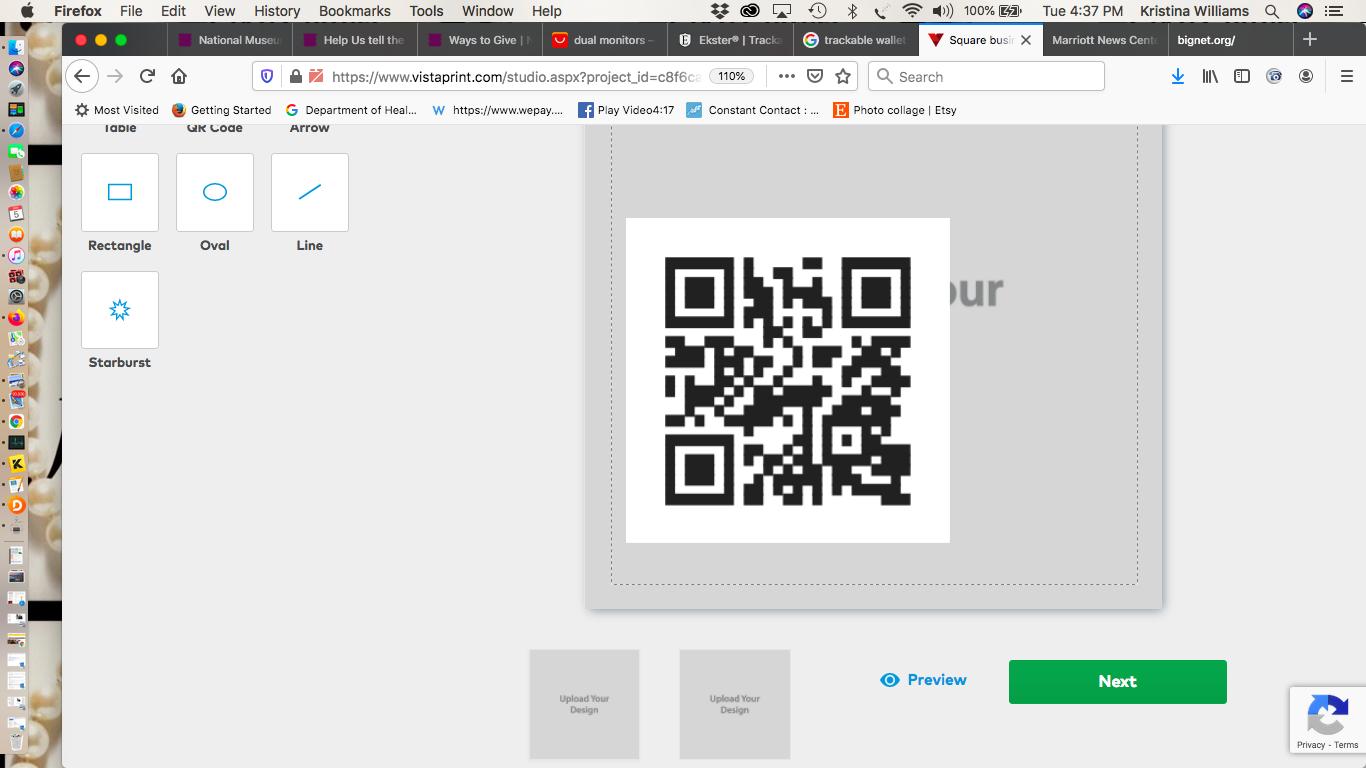Open the View menu

coord(220,11)
